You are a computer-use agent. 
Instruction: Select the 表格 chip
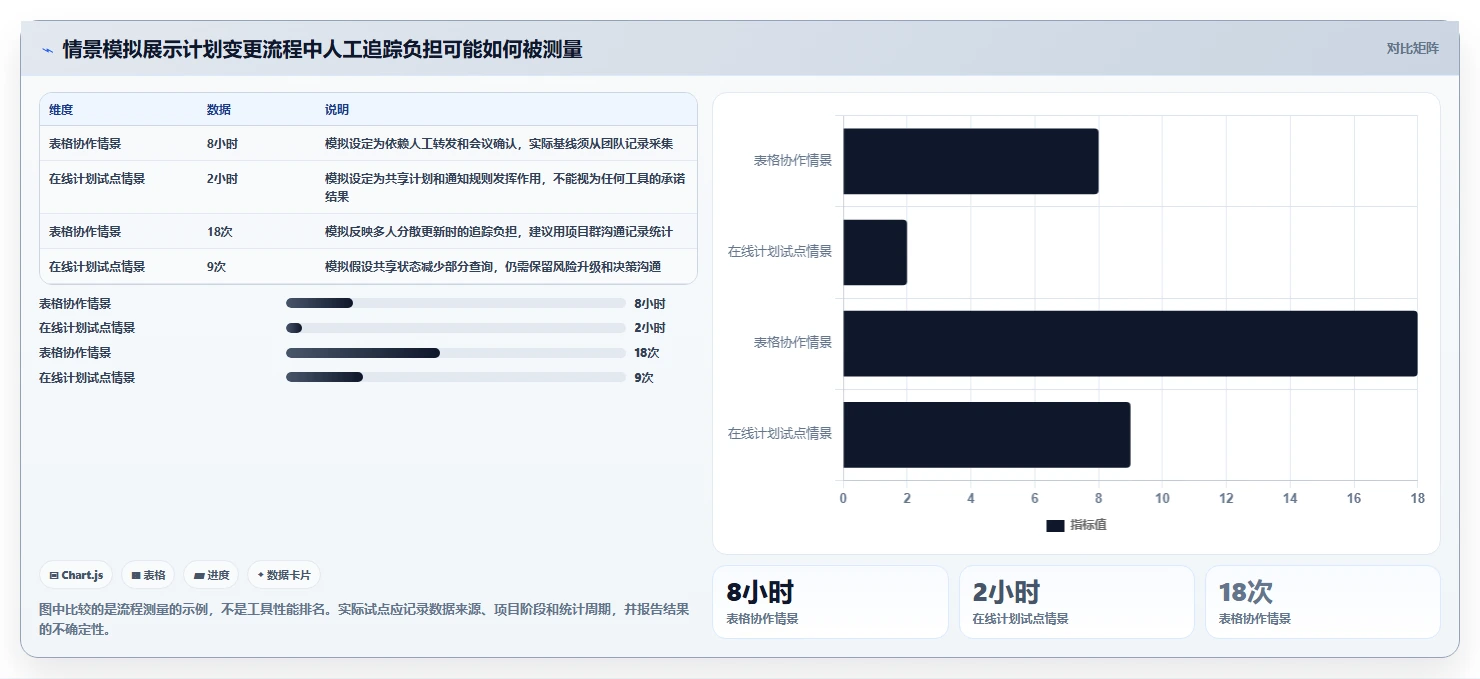[x=148, y=575]
